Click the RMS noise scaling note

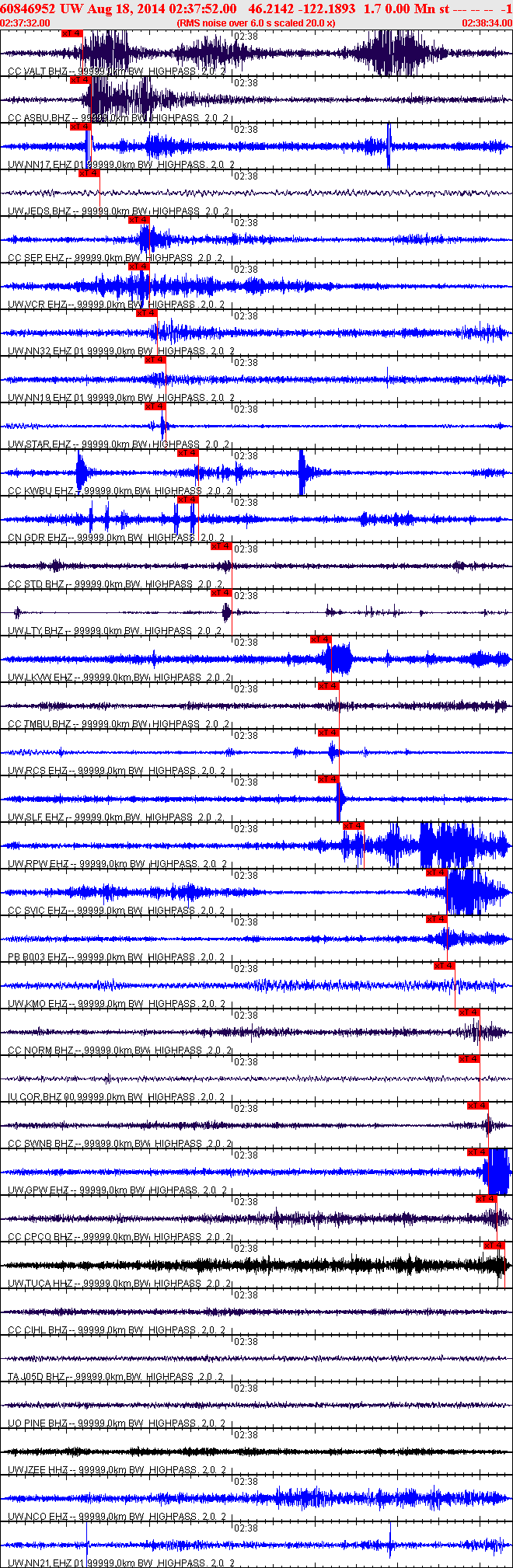click(x=256, y=23)
